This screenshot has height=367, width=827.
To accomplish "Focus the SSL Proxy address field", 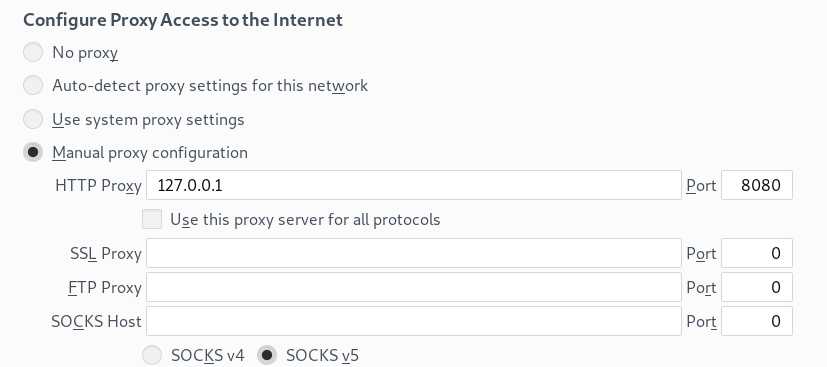I will click(414, 253).
